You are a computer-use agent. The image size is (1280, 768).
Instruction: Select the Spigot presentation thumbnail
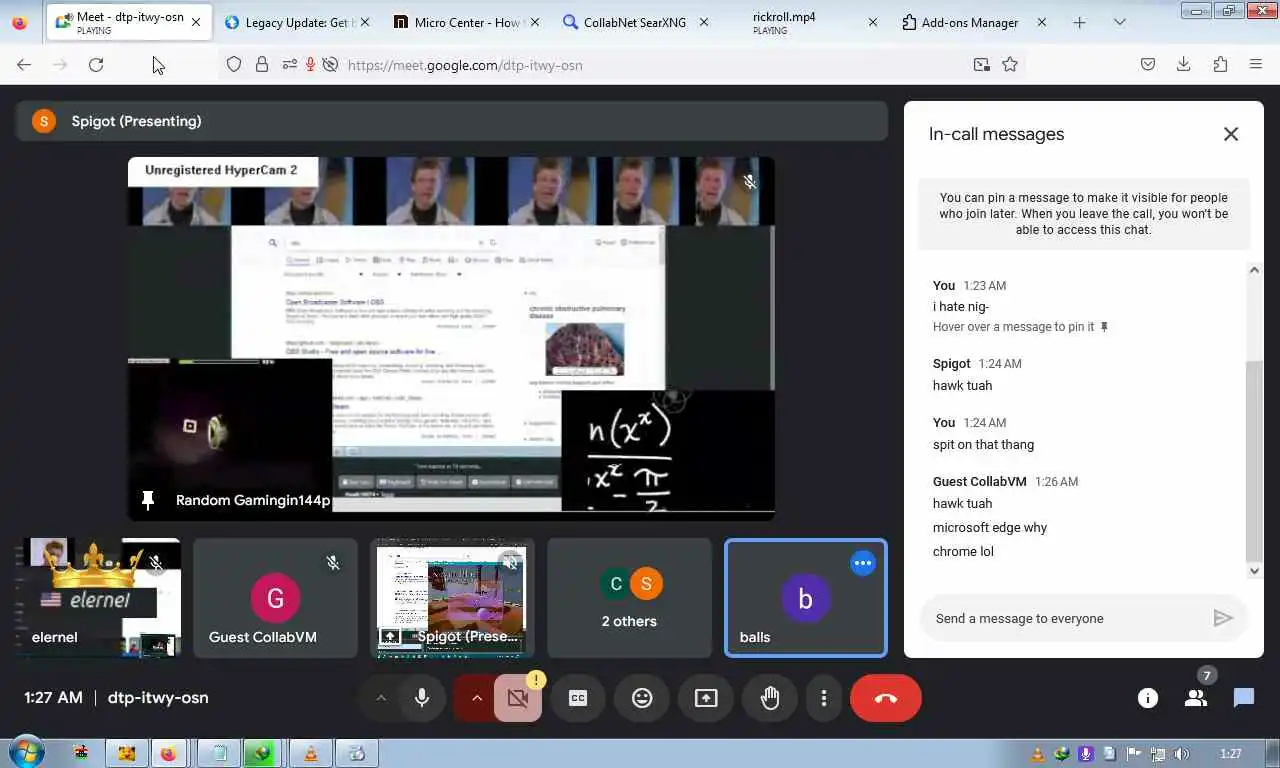[452, 598]
